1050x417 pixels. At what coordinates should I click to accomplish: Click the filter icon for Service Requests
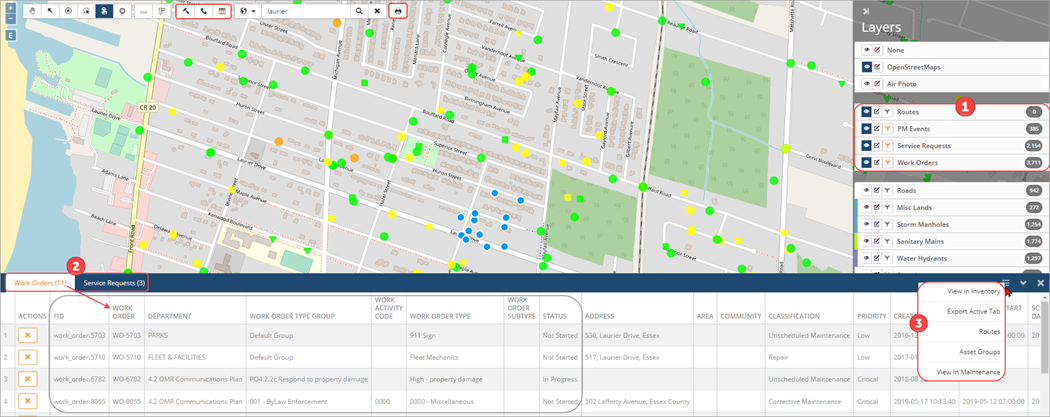coord(887,145)
